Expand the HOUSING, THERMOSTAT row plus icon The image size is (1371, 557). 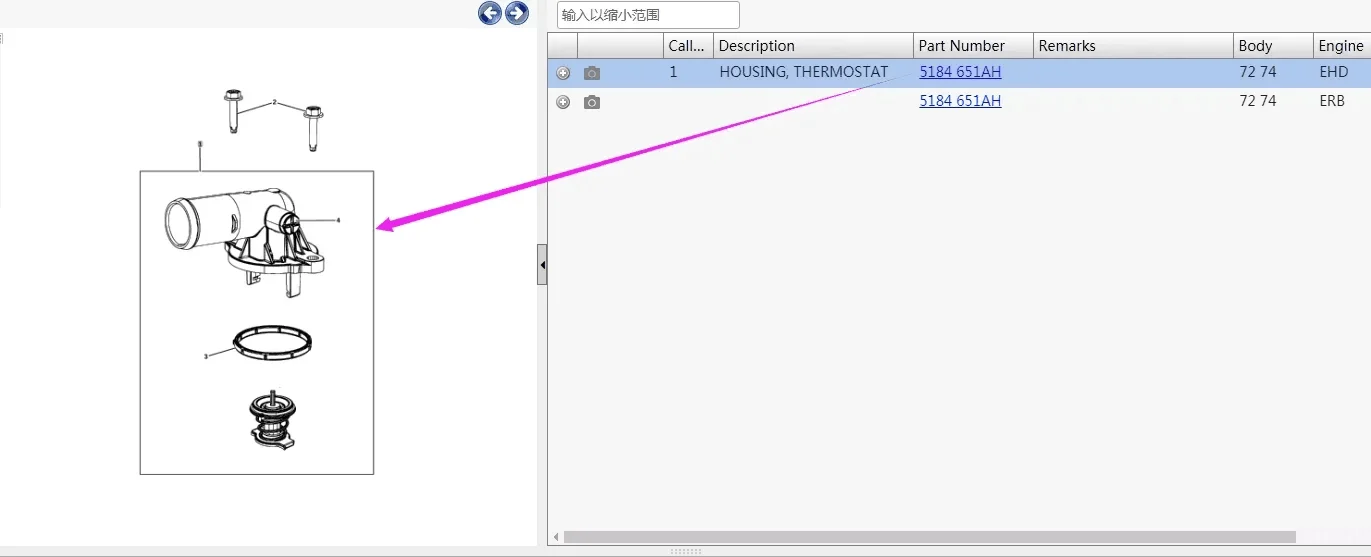coord(563,73)
